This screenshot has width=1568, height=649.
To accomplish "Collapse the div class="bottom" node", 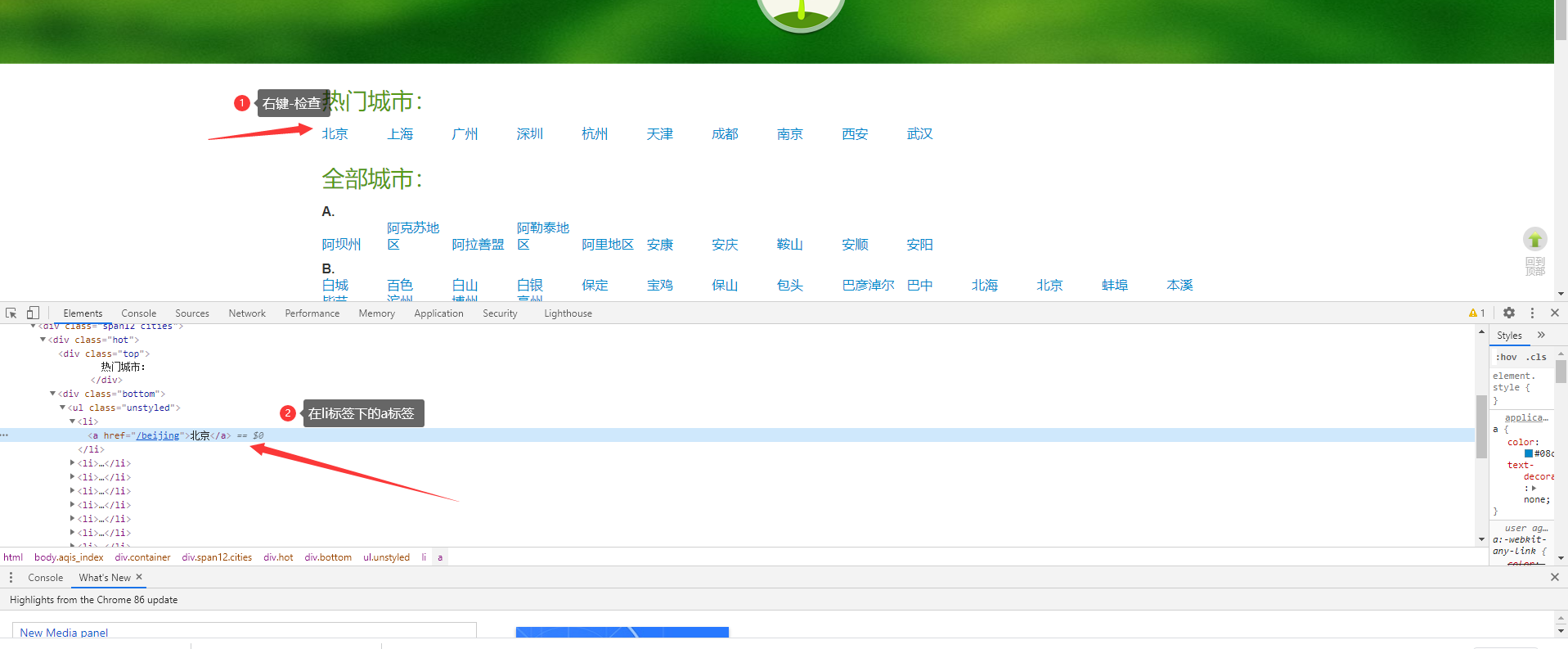I will click(53, 394).
